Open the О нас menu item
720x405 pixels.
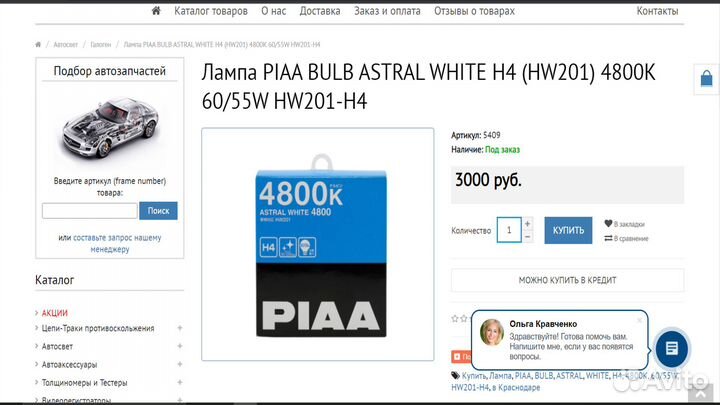[274, 11]
